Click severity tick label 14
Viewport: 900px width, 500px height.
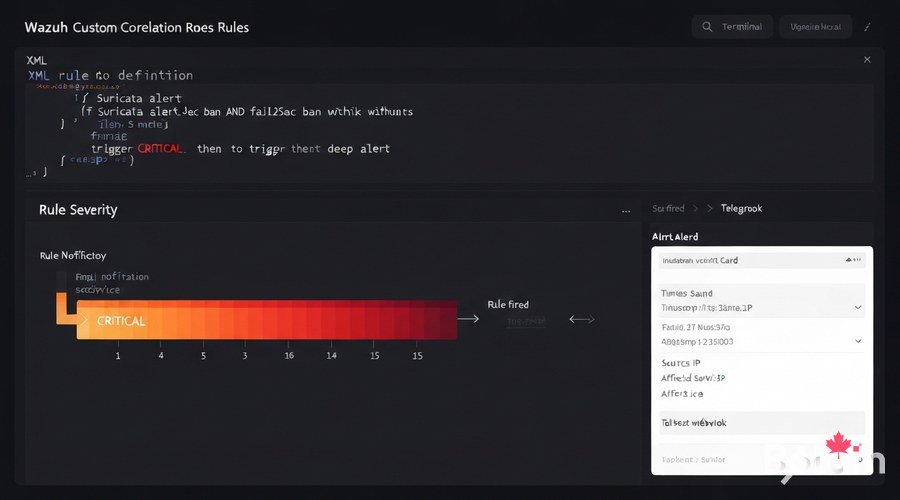pyautogui.click(x=331, y=355)
